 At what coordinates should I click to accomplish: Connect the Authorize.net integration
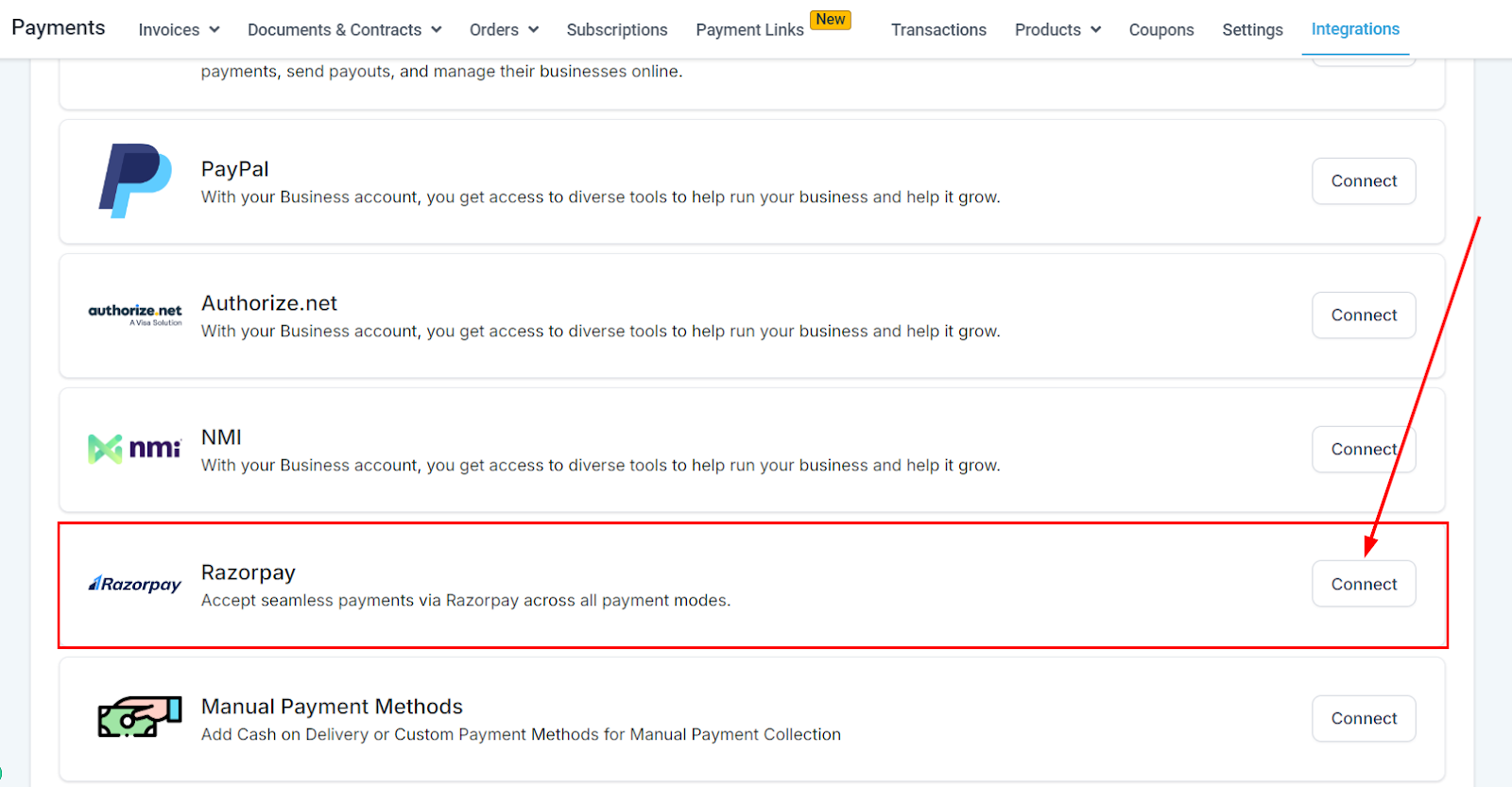click(x=1364, y=315)
